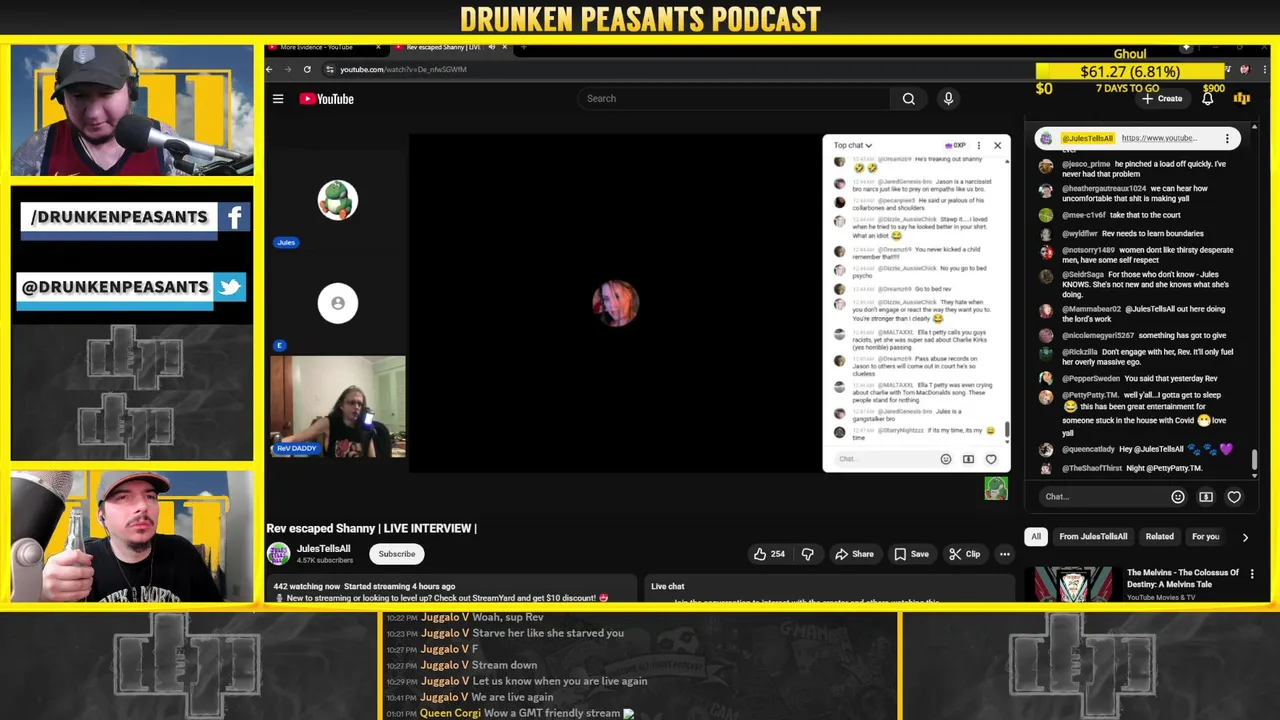Click the center video participant avatar
1280x720 pixels.
click(616, 303)
